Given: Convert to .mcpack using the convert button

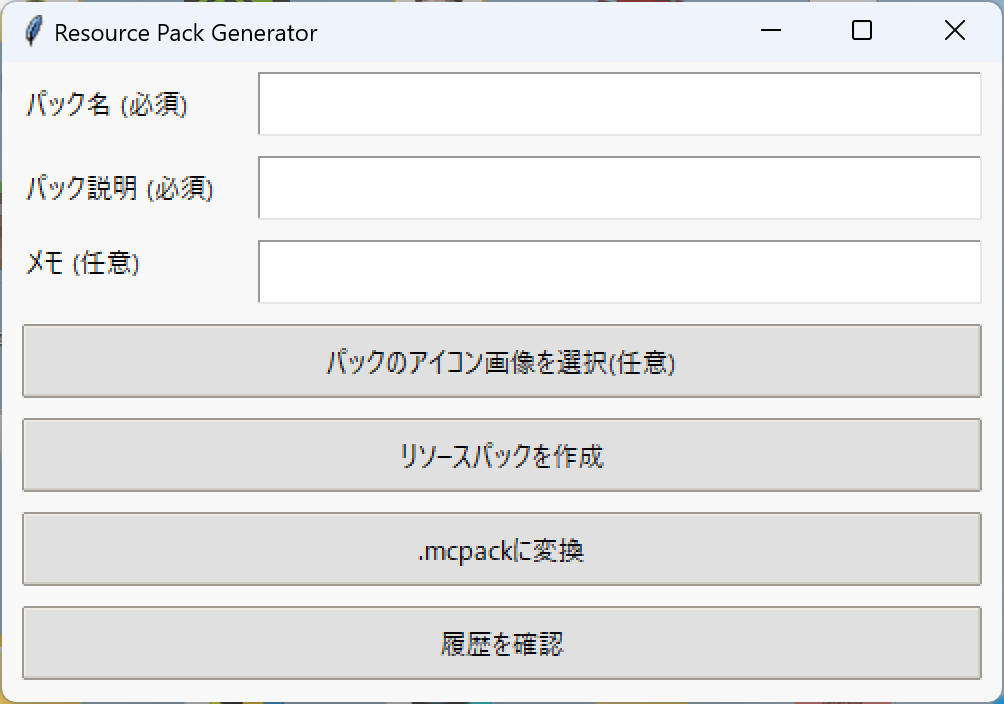Looking at the screenshot, I should pos(501,549).
